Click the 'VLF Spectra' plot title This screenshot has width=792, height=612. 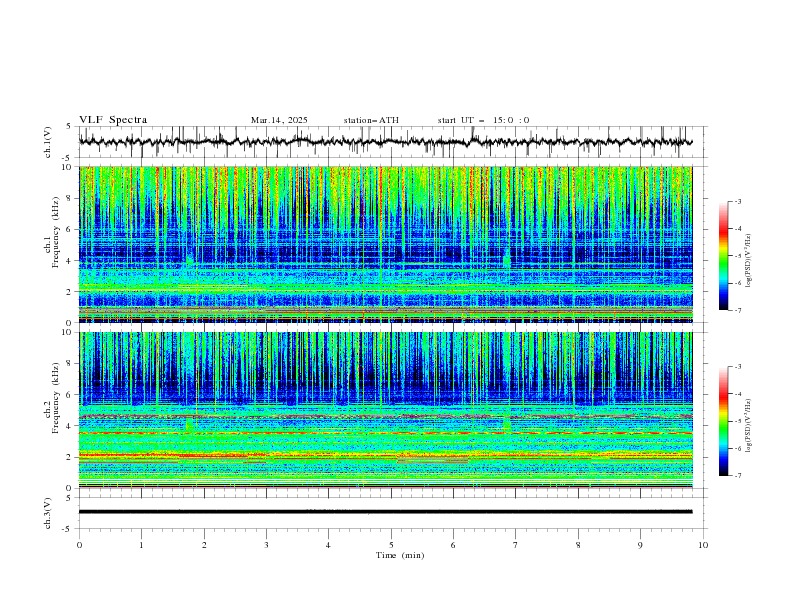point(113,120)
